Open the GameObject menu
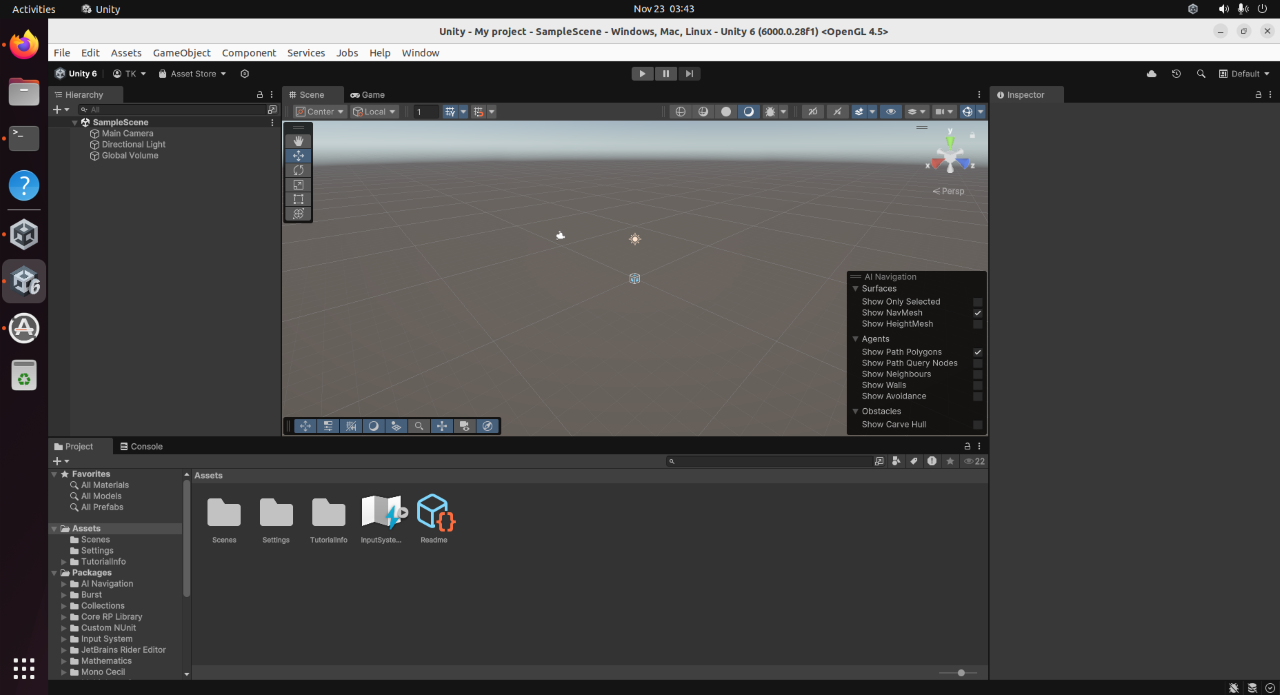This screenshot has height=695, width=1280. 180,52
